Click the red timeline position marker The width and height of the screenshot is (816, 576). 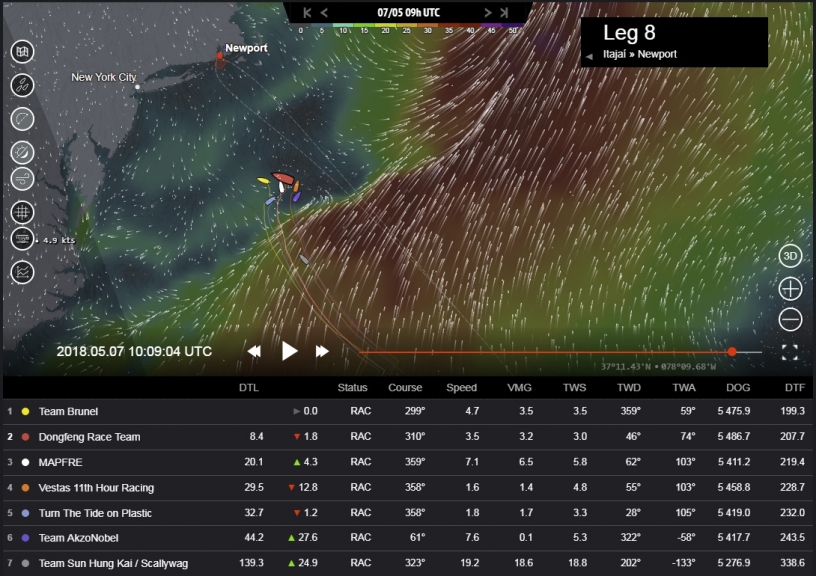732,352
